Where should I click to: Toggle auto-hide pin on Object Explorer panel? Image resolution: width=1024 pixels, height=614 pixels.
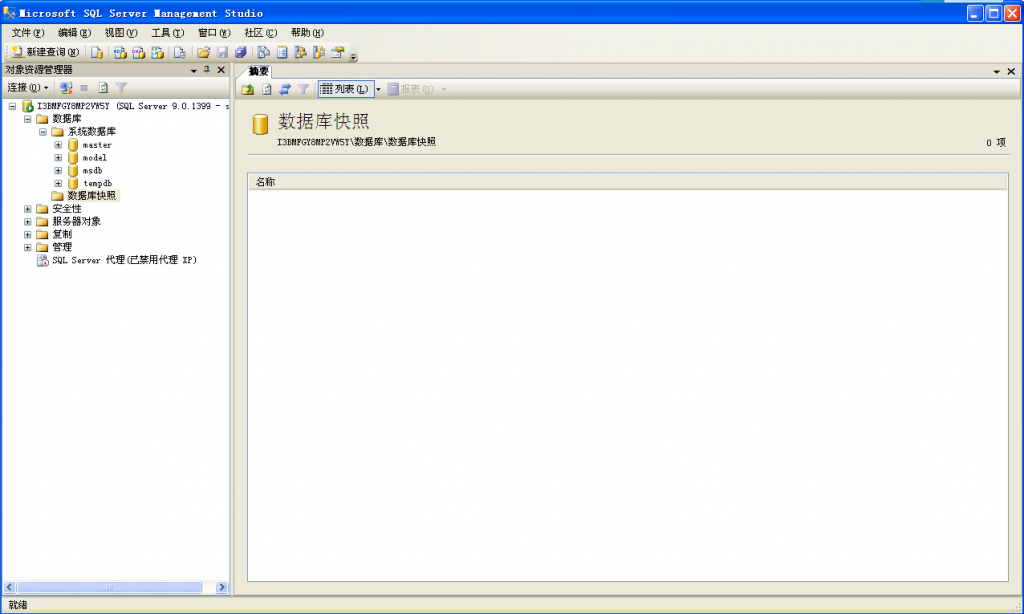(205, 70)
